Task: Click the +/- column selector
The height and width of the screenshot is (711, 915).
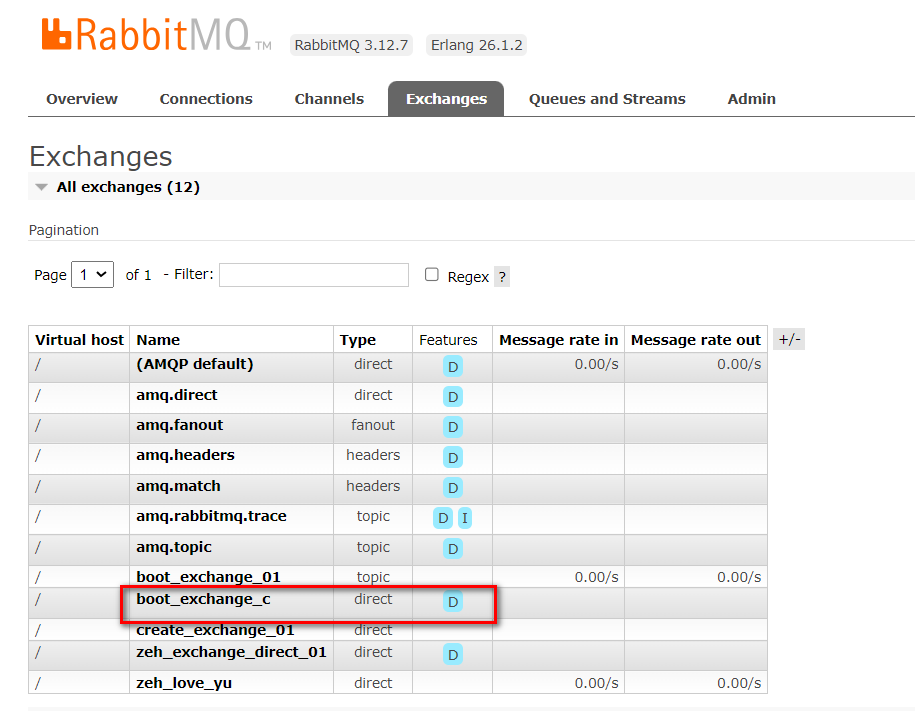Action: 788,340
